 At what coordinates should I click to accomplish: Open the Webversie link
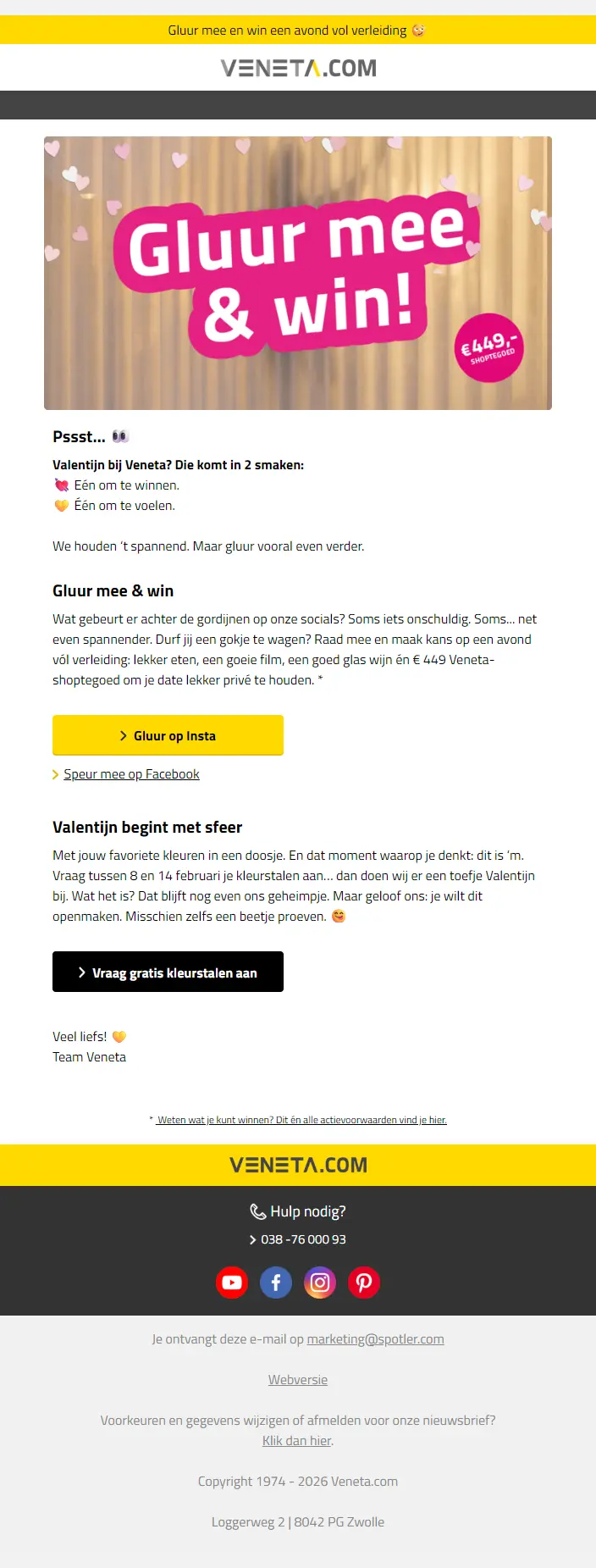298,1380
